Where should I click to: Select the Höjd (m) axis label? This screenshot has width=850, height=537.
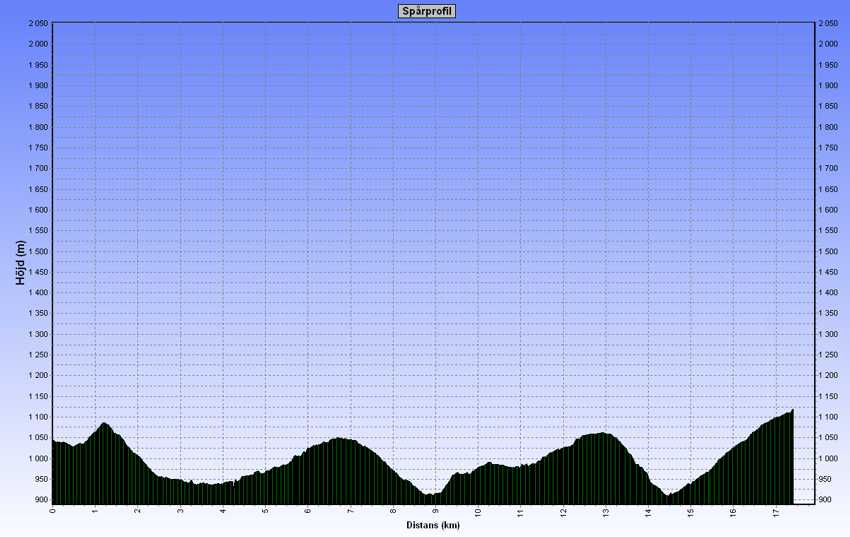coord(21,263)
